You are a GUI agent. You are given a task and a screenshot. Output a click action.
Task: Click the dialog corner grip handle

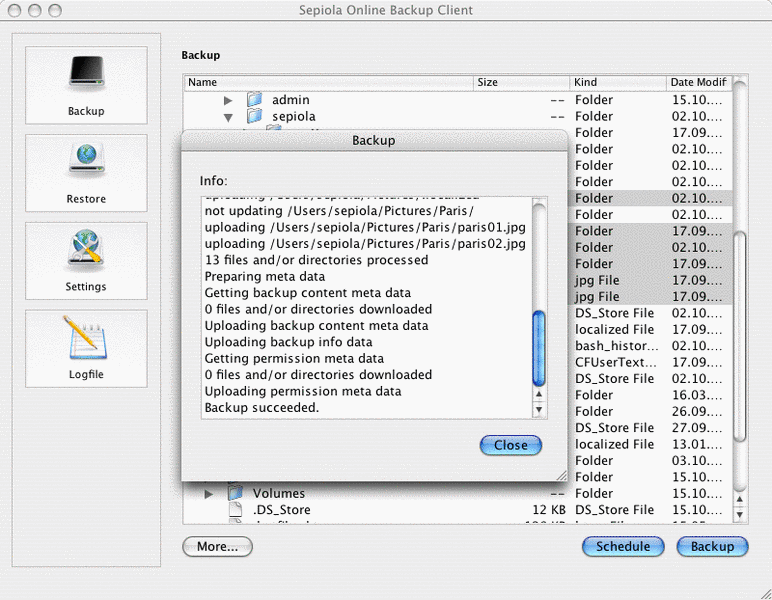pos(561,475)
